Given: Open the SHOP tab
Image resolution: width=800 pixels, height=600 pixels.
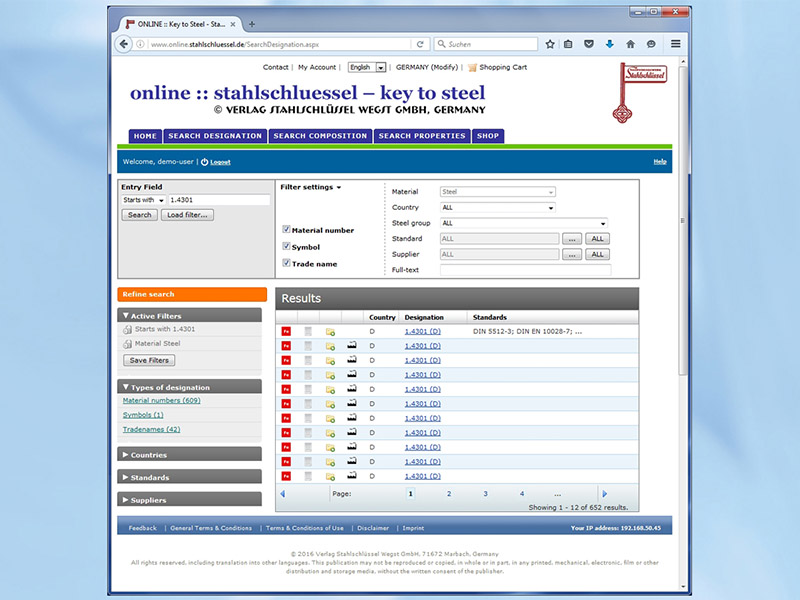Looking at the screenshot, I should (x=488, y=136).
